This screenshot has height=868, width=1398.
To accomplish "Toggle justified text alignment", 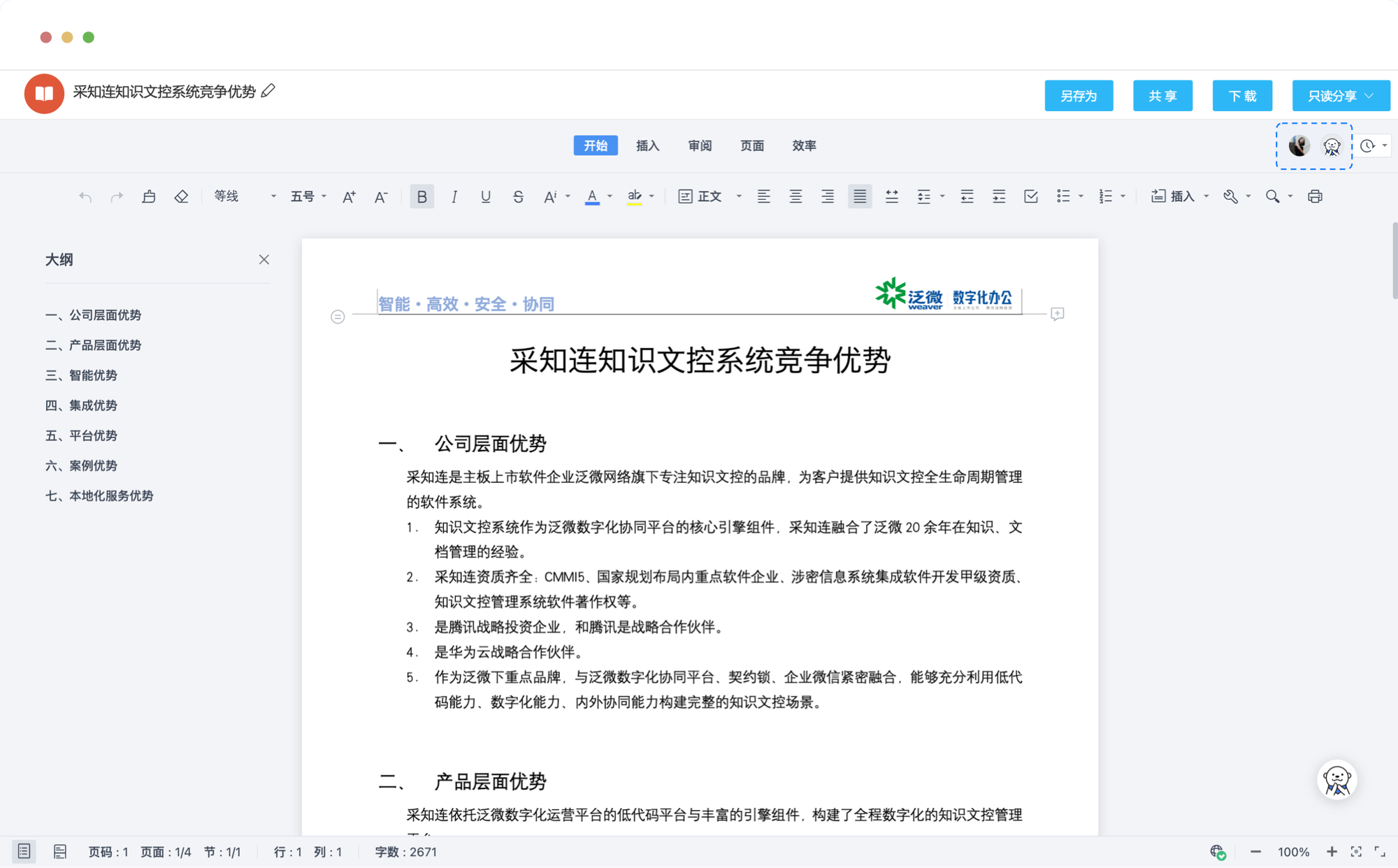I will tap(860, 196).
